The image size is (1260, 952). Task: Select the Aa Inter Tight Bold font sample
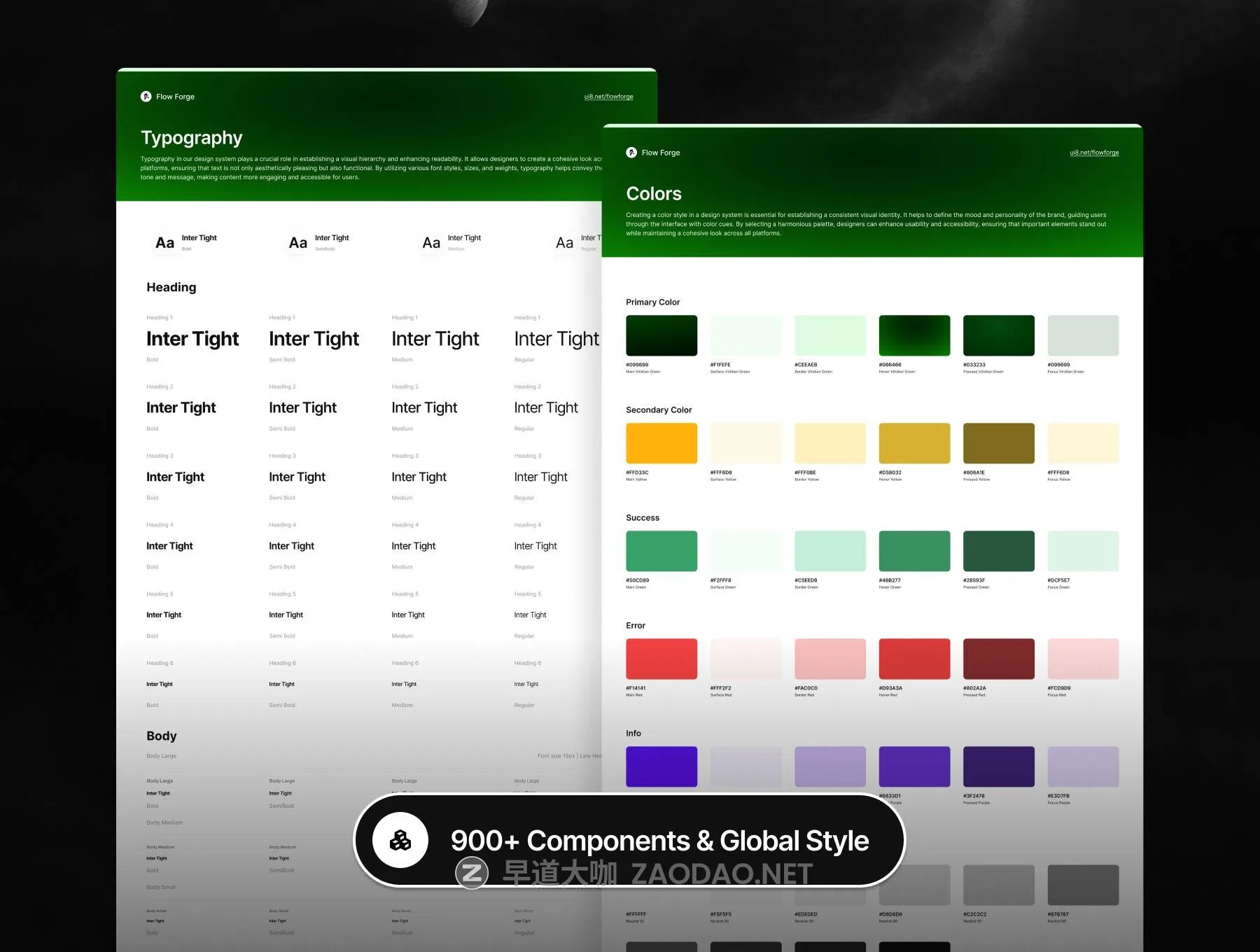[186, 242]
